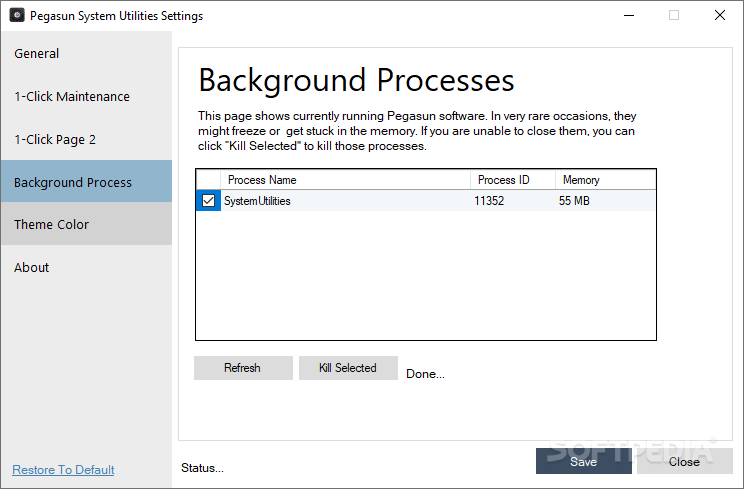The width and height of the screenshot is (744, 489).
Task: Go to the Theme Color tab
Action: (x=86, y=224)
